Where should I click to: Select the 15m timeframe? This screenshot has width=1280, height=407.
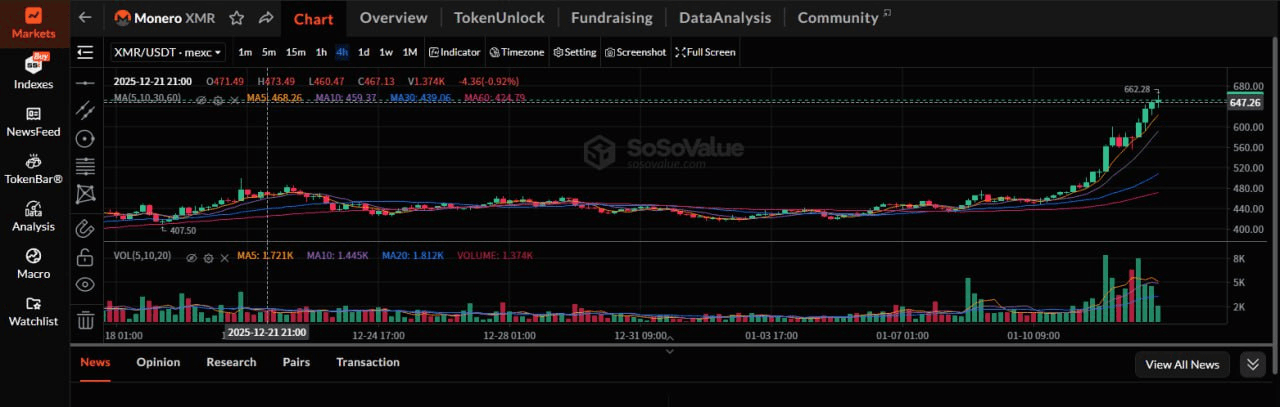click(295, 52)
